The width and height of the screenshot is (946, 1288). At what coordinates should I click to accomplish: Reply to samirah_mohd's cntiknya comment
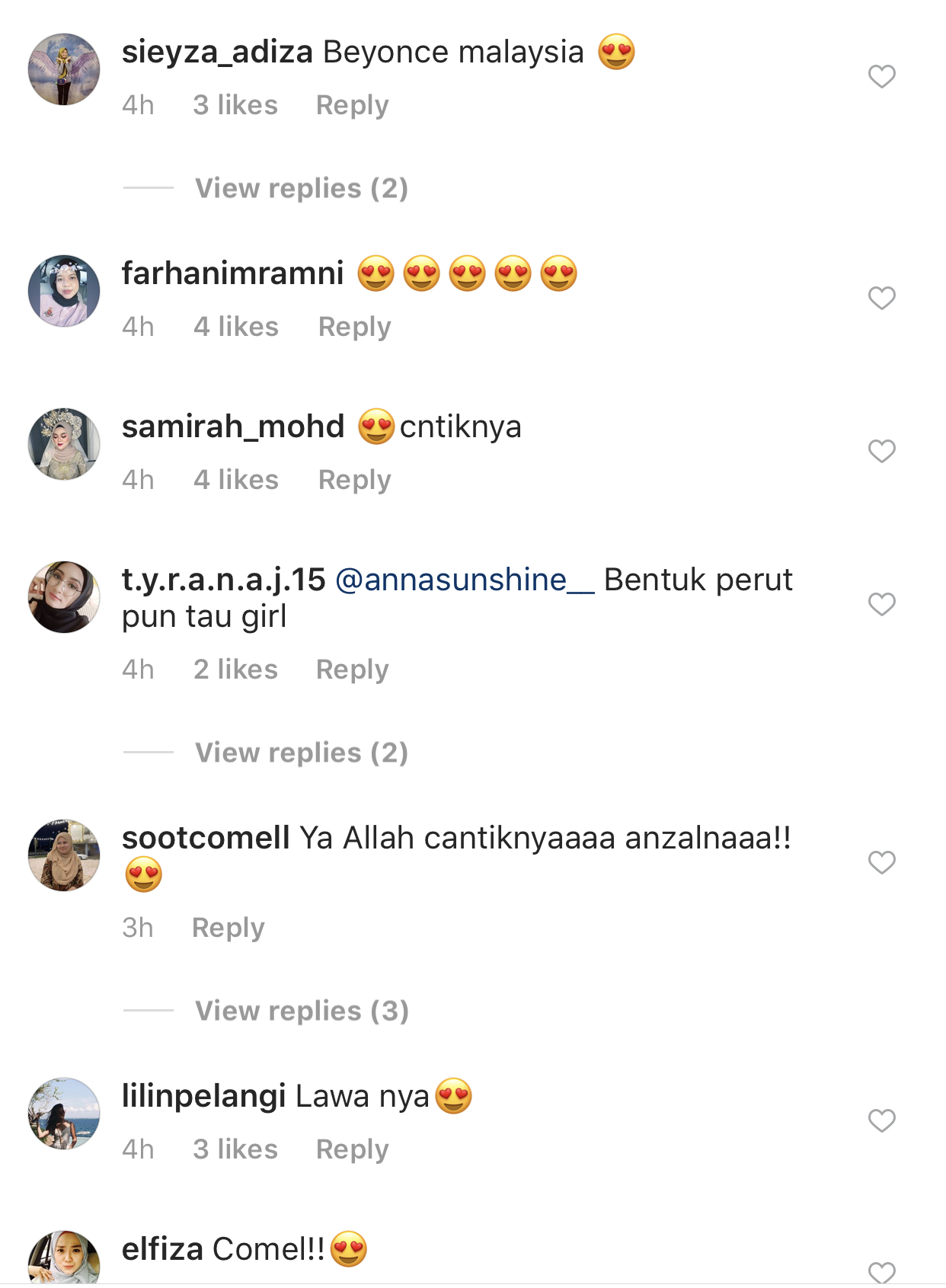pos(354,480)
